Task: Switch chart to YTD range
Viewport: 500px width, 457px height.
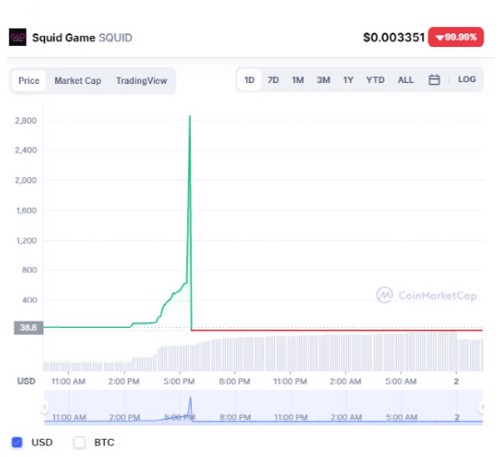Action: pos(375,80)
